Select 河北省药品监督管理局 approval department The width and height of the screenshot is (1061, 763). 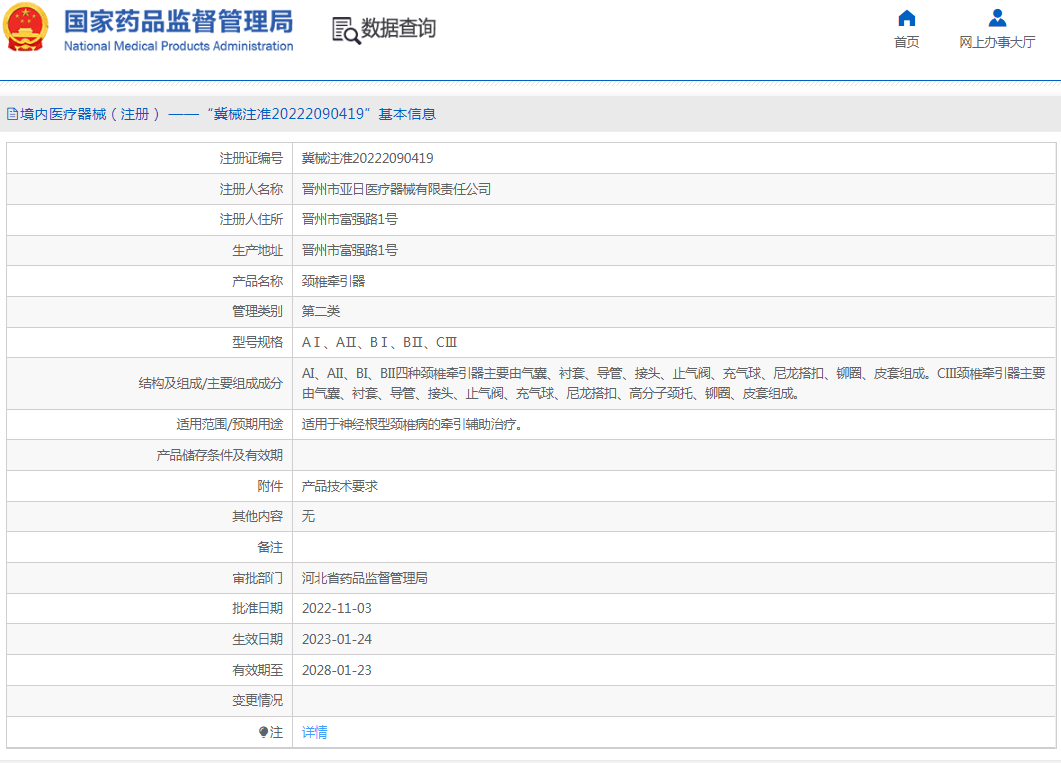365,578
